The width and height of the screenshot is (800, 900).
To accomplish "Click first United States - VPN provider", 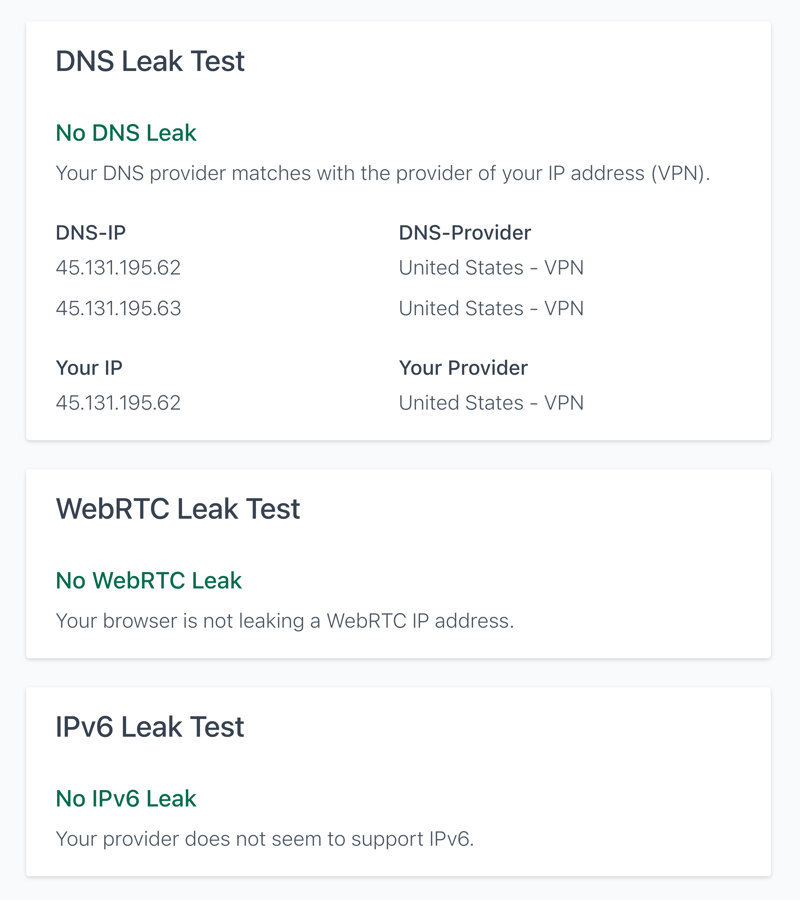I will pyautogui.click(x=491, y=267).
